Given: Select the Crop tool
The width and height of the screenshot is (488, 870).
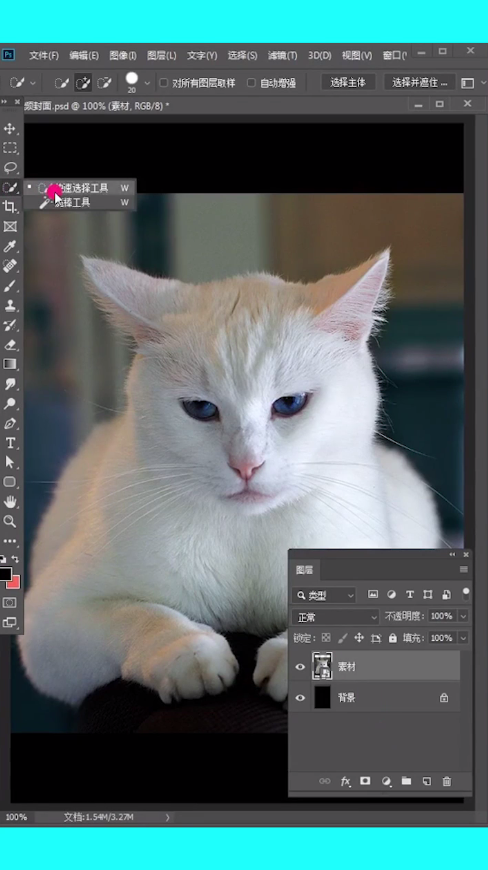Looking at the screenshot, I should 10,207.
